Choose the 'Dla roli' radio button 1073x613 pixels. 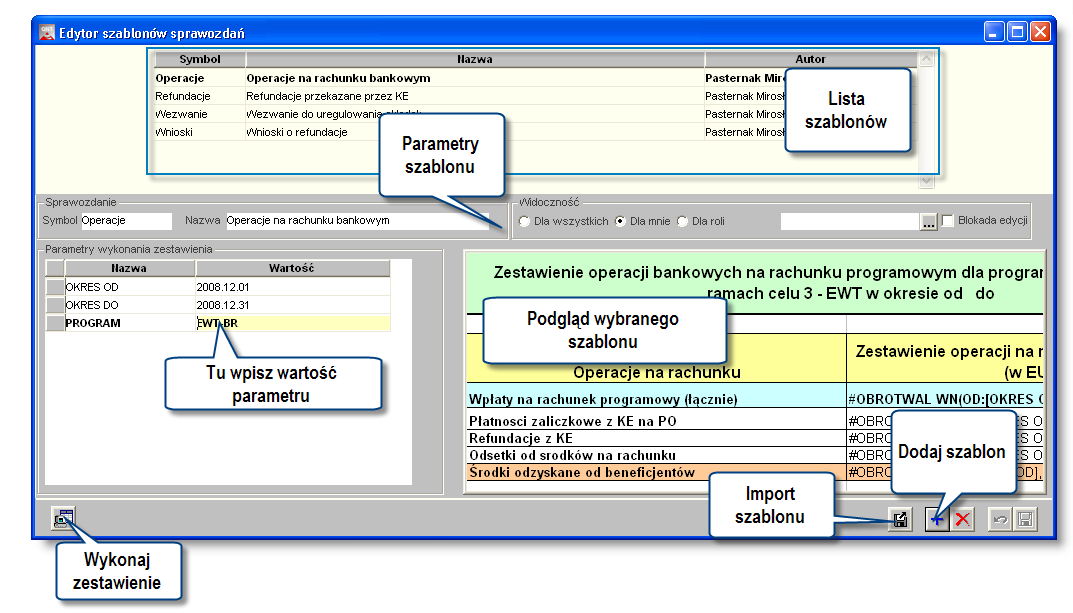[682, 221]
